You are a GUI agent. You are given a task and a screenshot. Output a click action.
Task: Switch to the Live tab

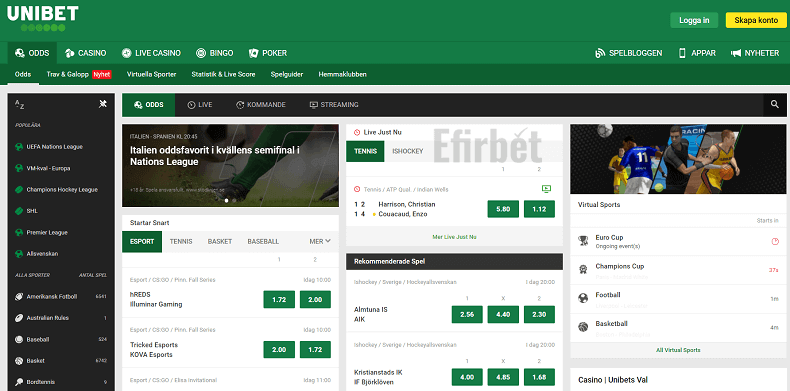pyautogui.click(x=200, y=105)
